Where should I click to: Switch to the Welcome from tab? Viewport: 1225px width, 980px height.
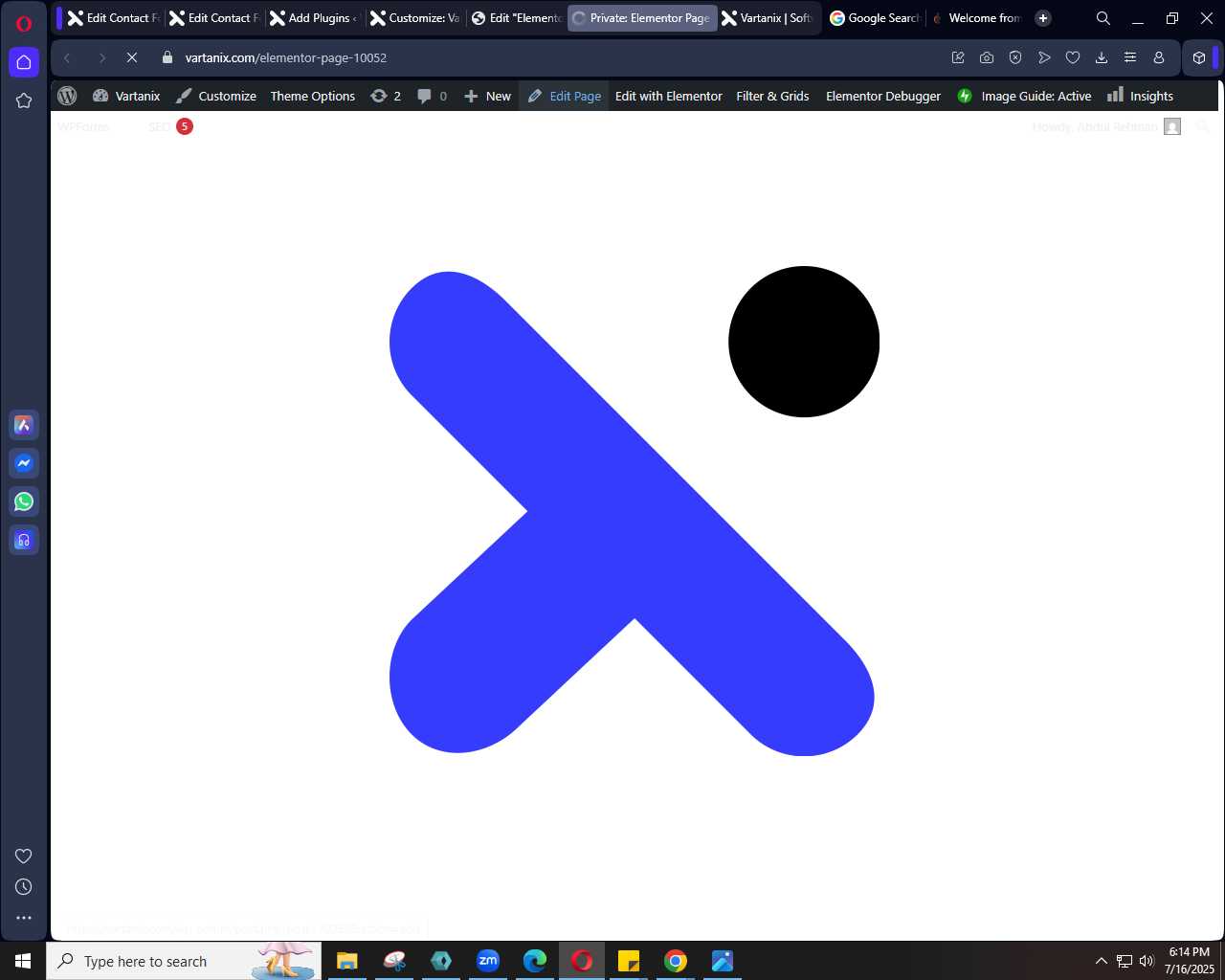(x=976, y=18)
